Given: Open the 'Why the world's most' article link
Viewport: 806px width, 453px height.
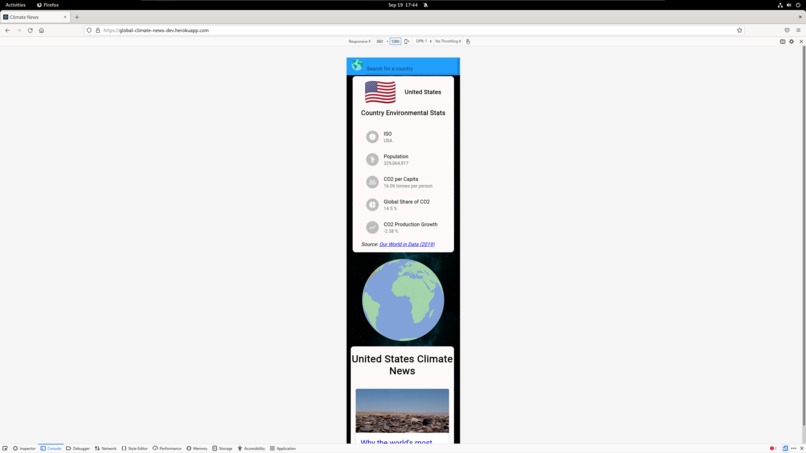Looking at the screenshot, I should [x=396, y=441].
